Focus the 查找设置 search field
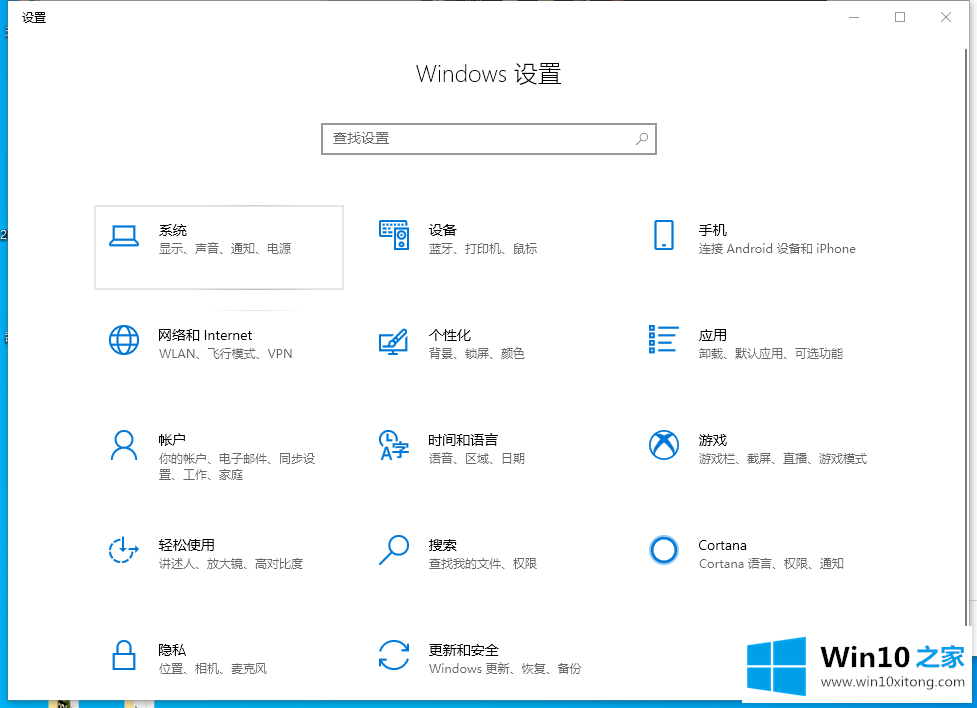977x708 pixels. 488,139
